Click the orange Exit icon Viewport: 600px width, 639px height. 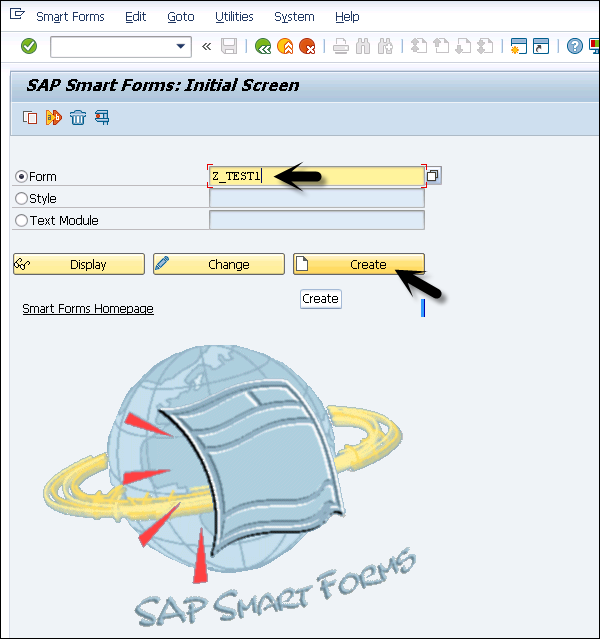(x=285, y=46)
